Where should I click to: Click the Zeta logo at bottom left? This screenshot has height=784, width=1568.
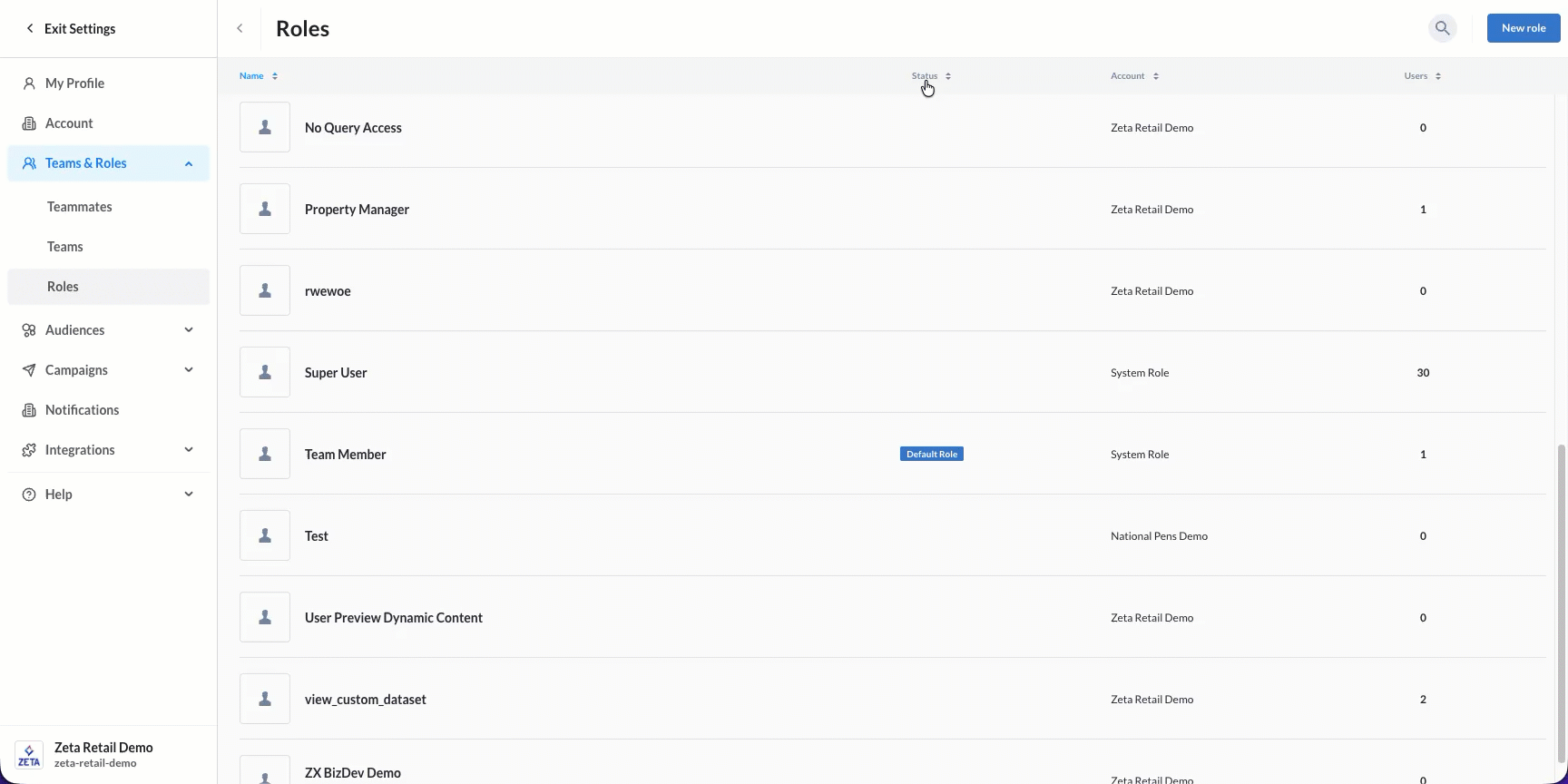coord(29,755)
